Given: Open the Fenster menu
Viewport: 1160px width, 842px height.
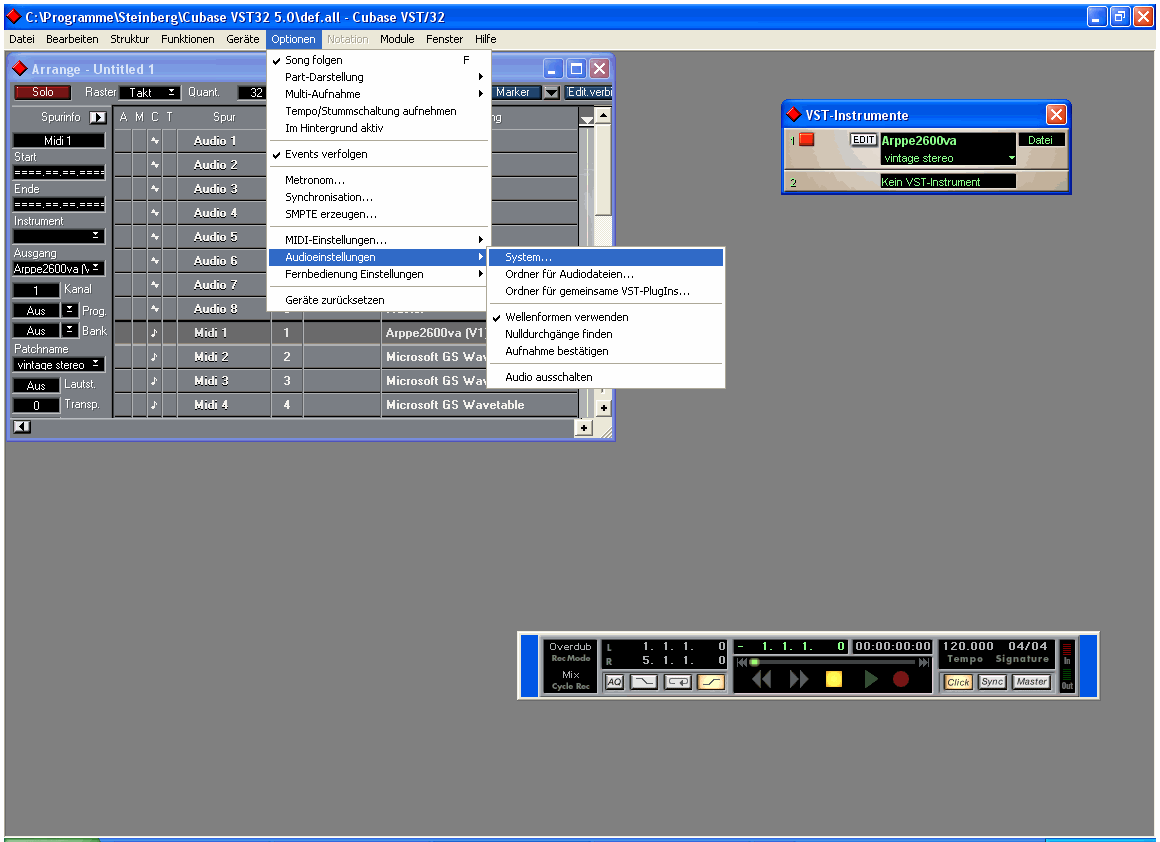Looking at the screenshot, I should point(444,39).
